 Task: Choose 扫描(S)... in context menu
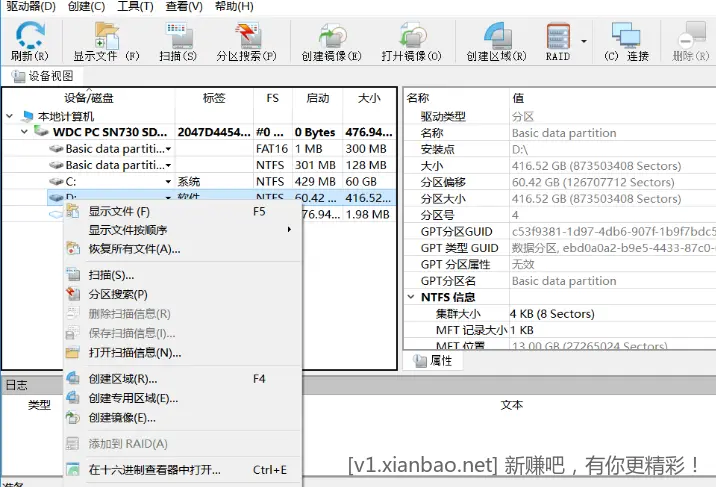[183, 275]
